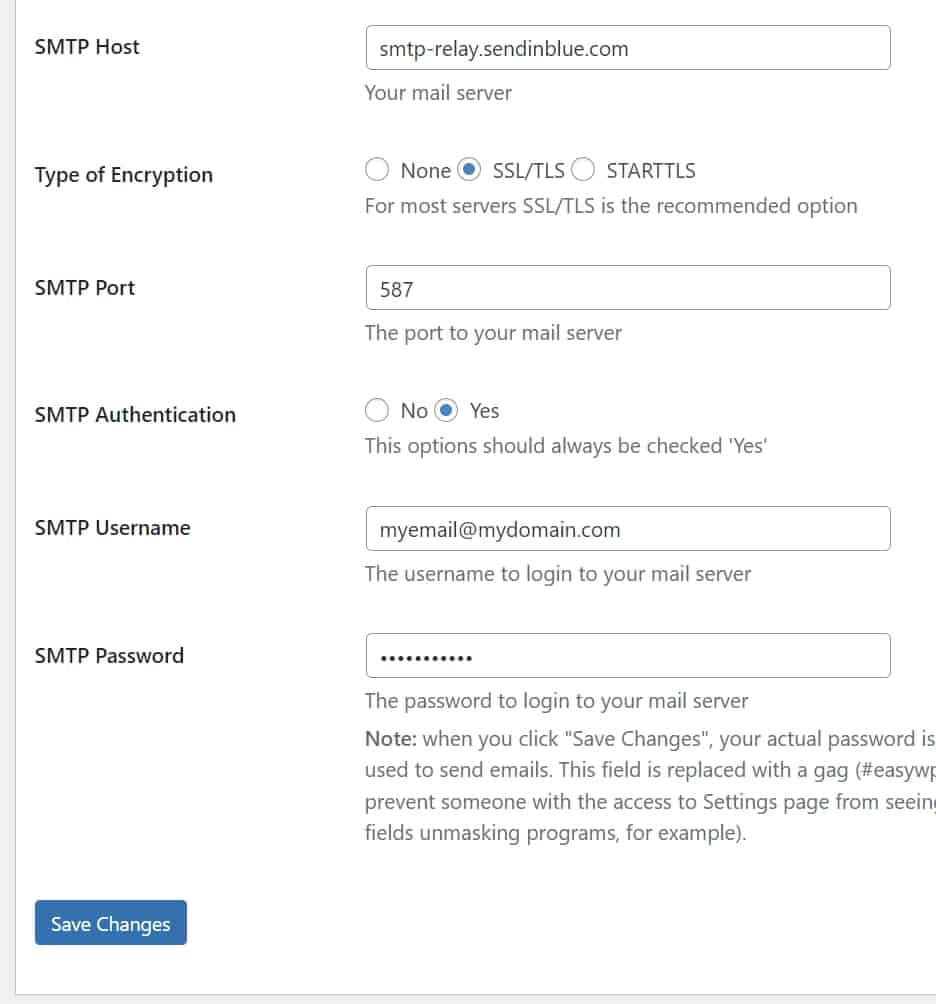Focus the SMTP Port field containing 587
This screenshot has width=936, height=1004.
[627, 288]
